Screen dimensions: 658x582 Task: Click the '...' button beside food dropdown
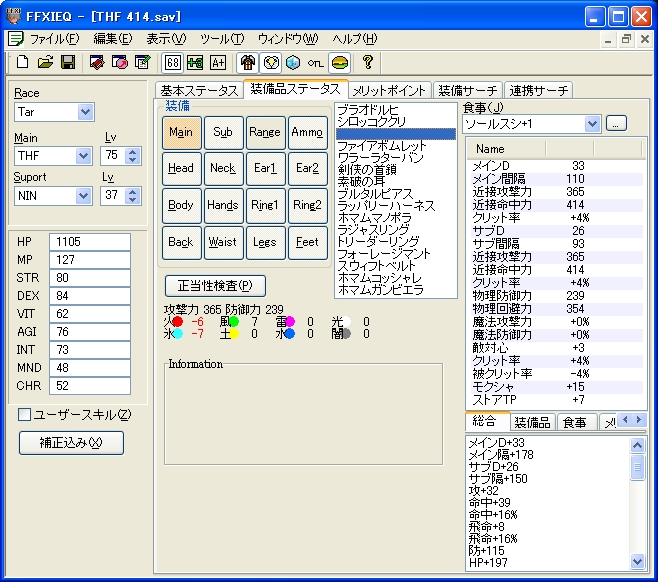(x=616, y=124)
